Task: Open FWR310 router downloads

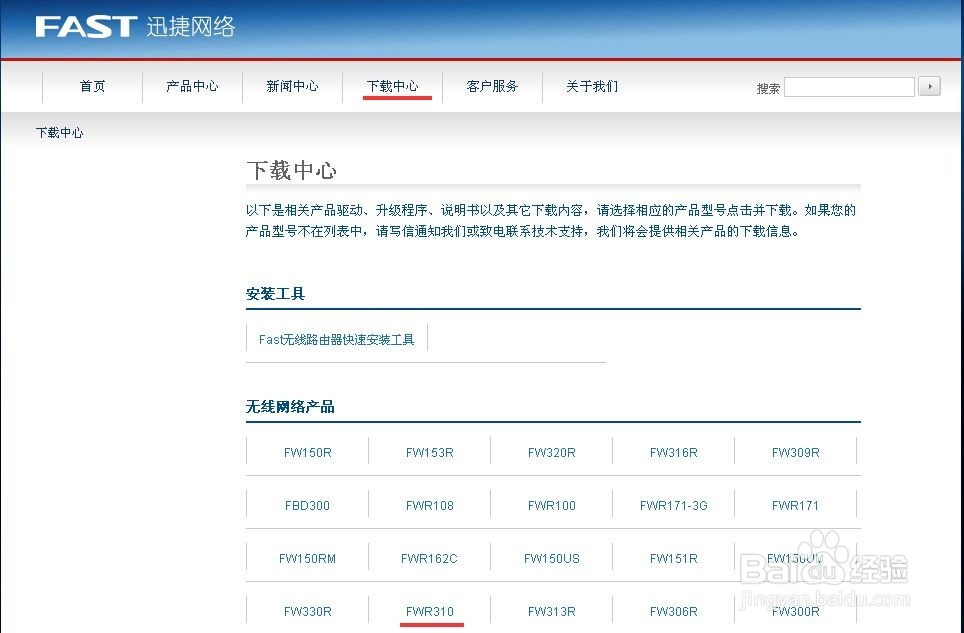Action: (429, 611)
